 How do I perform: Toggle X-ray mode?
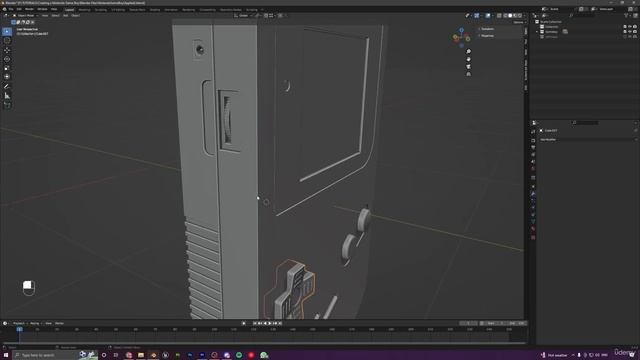(499, 16)
